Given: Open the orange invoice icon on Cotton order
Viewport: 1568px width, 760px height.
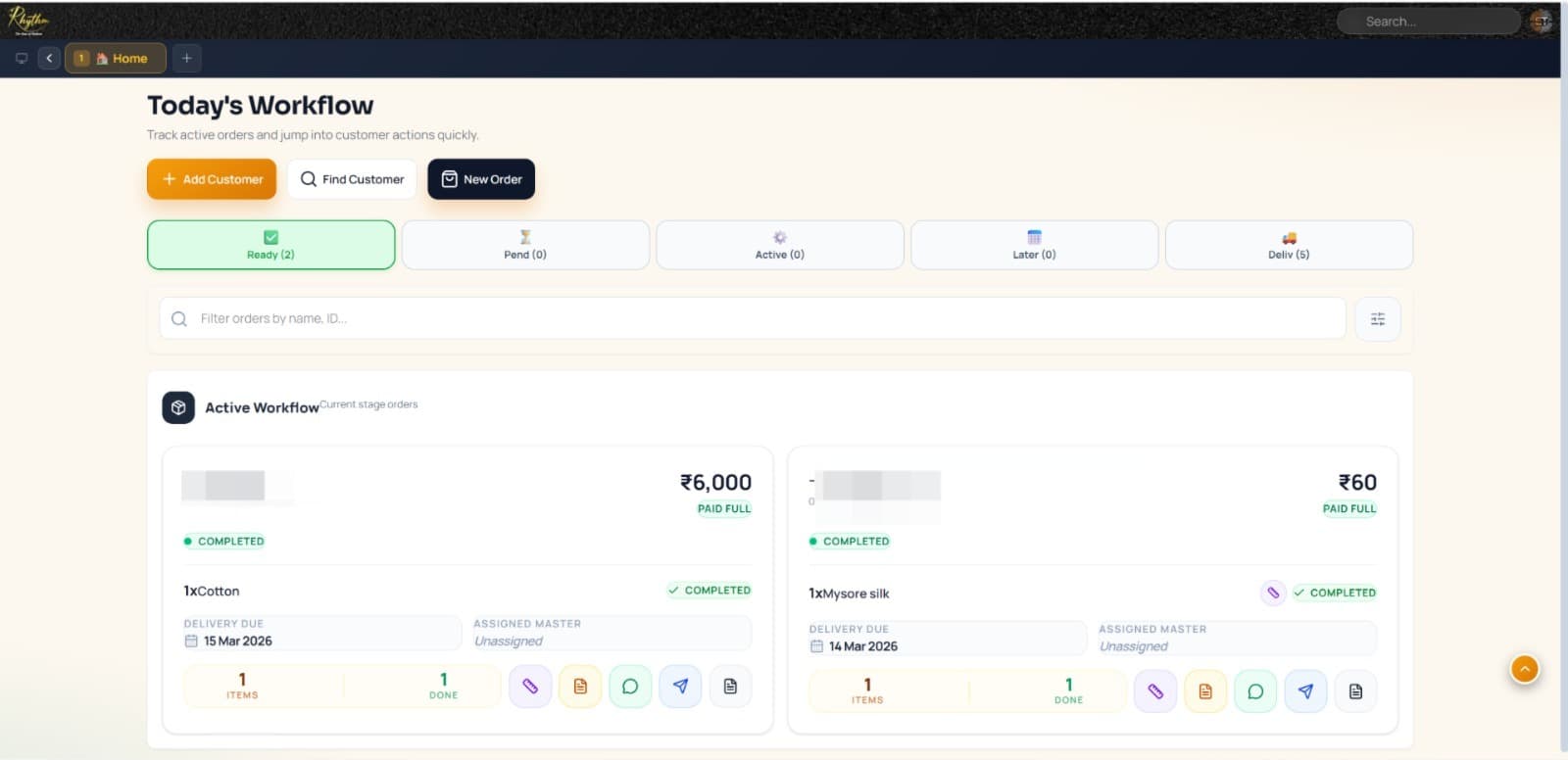Looking at the screenshot, I should pyautogui.click(x=580, y=687).
